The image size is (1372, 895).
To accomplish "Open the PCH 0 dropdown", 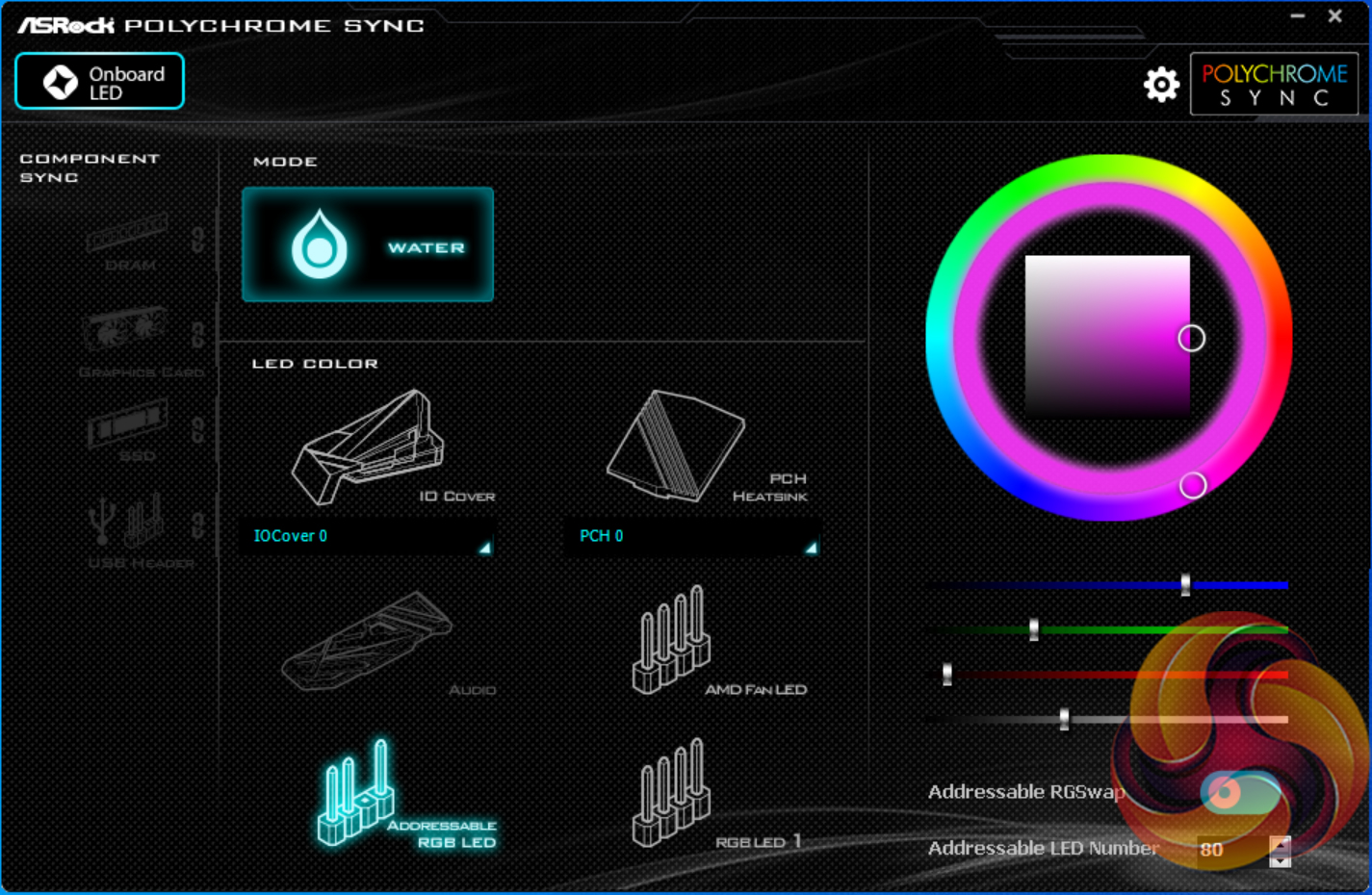I will click(x=692, y=536).
